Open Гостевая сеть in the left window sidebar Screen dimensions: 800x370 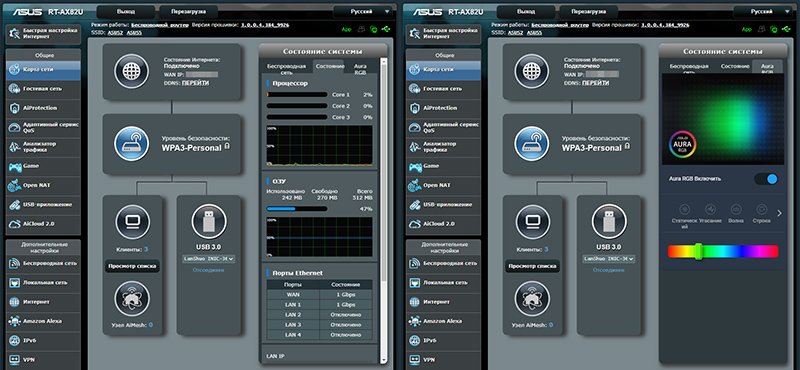pos(43,89)
